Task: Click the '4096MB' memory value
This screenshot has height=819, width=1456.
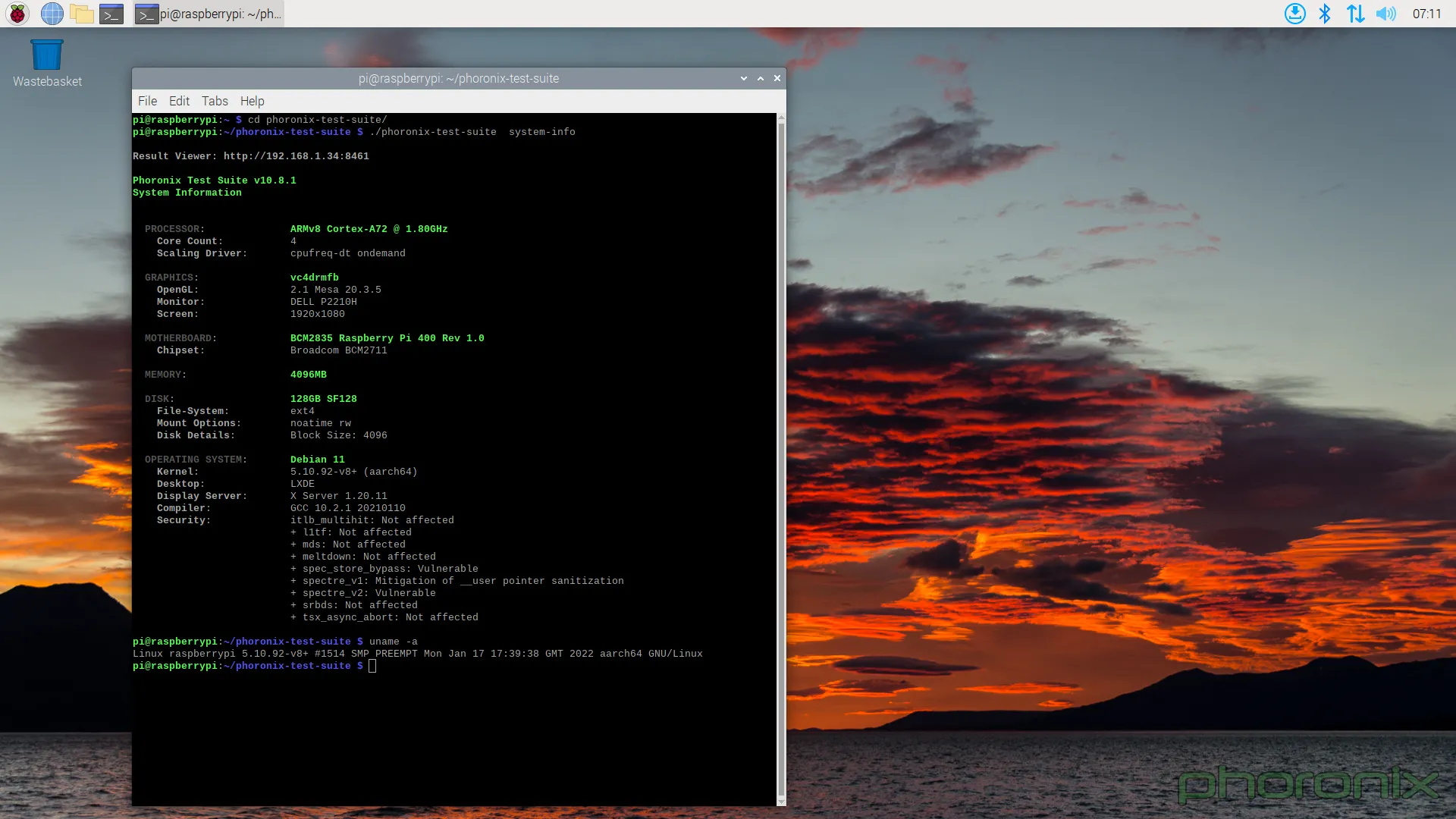Action: click(309, 375)
